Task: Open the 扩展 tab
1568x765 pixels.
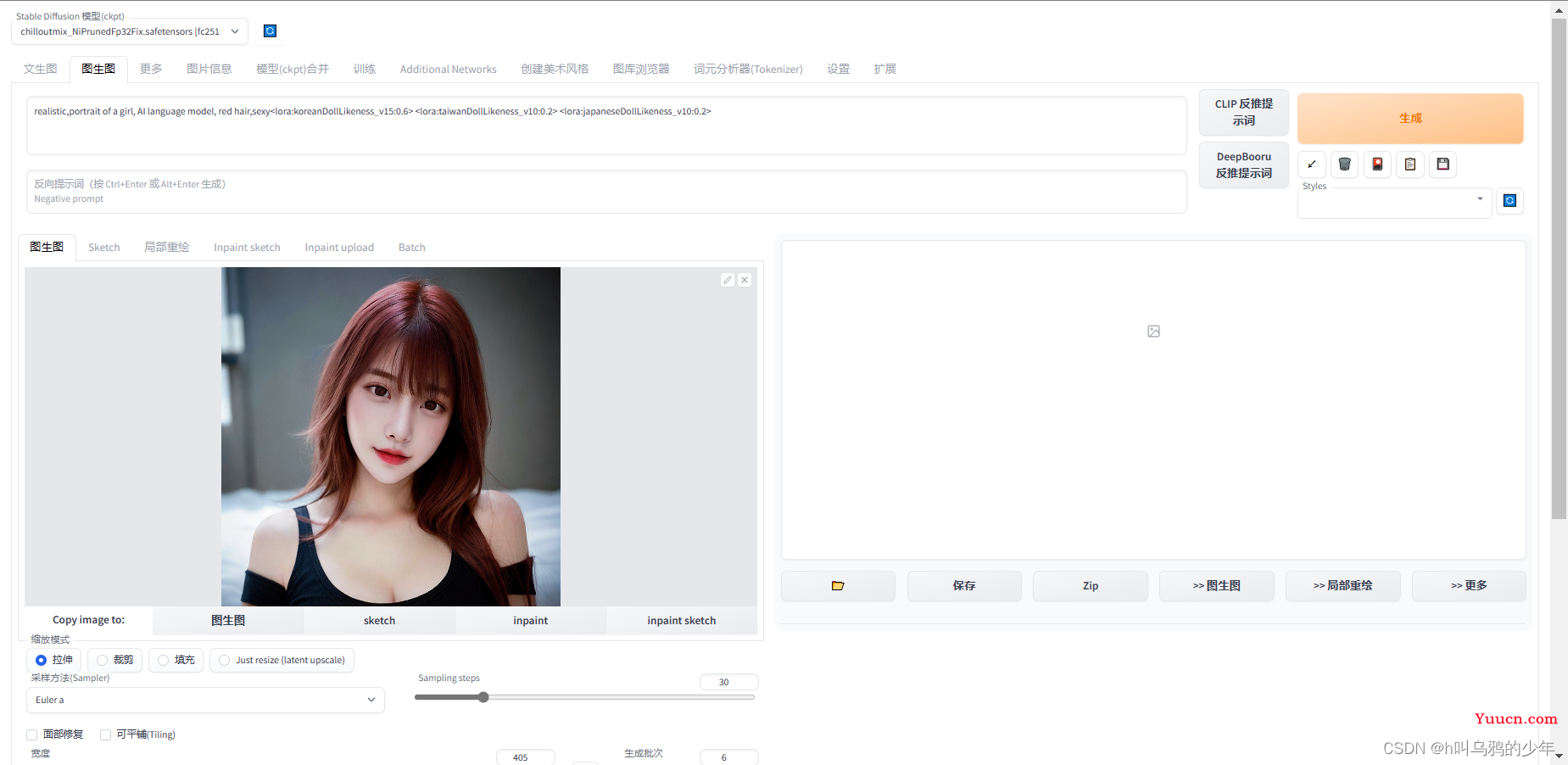Action: [x=885, y=69]
